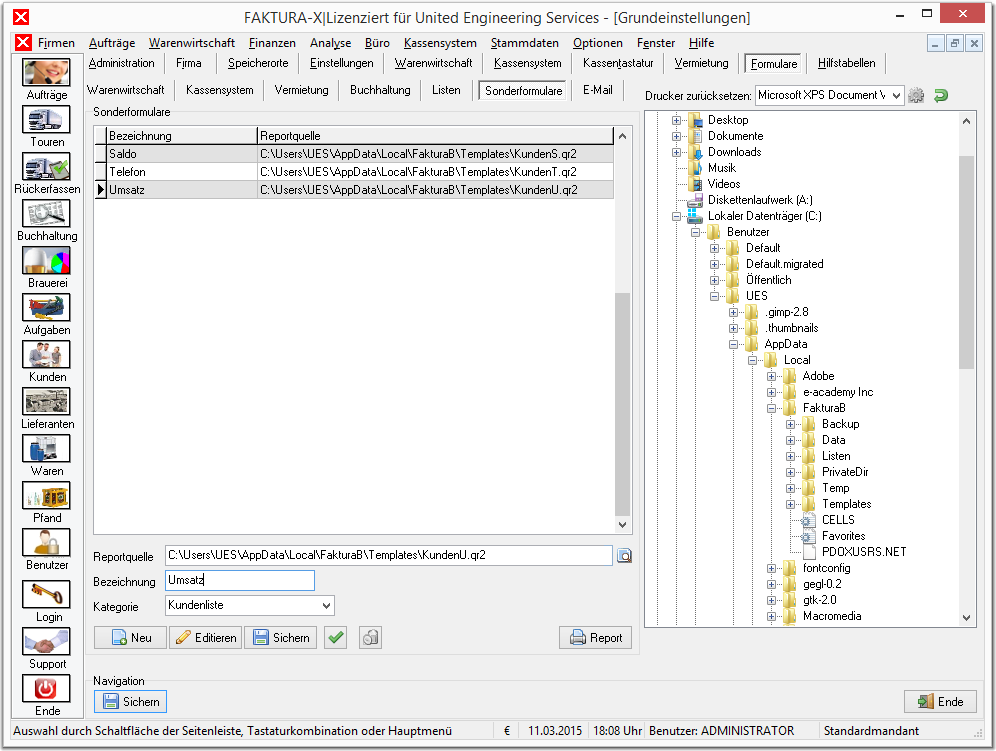
Task: Expand the Dokumente folder node
Action: [x=676, y=136]
